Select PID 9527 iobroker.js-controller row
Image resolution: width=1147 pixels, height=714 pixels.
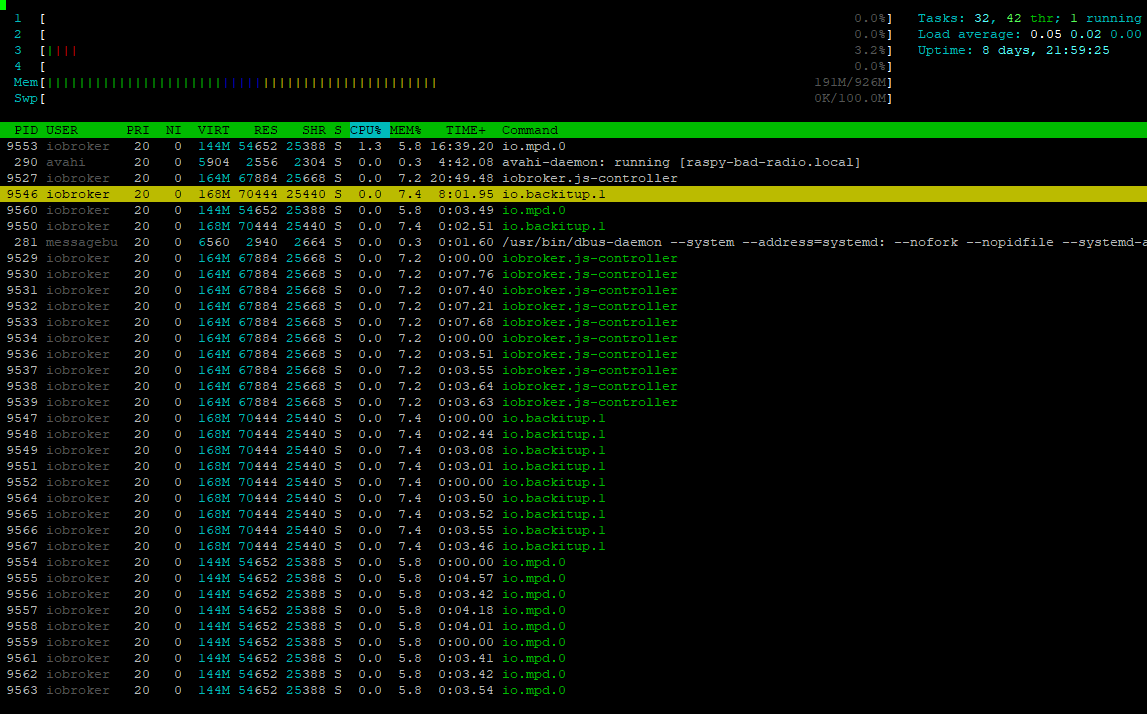click(574, 178)
